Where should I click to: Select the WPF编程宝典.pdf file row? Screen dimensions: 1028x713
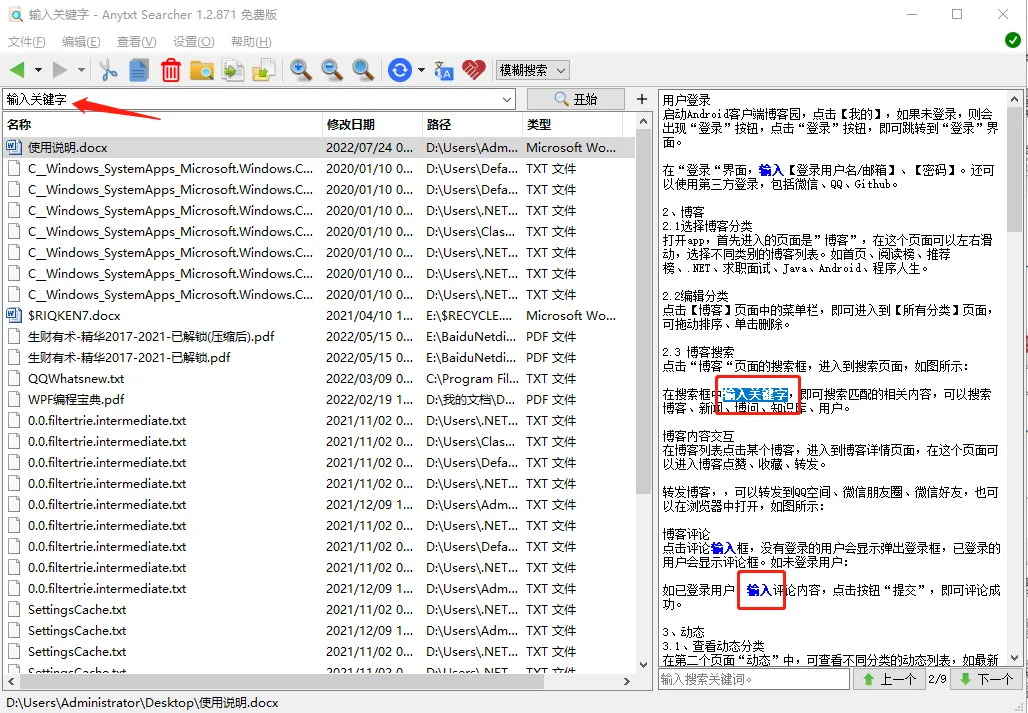(319, 399)
